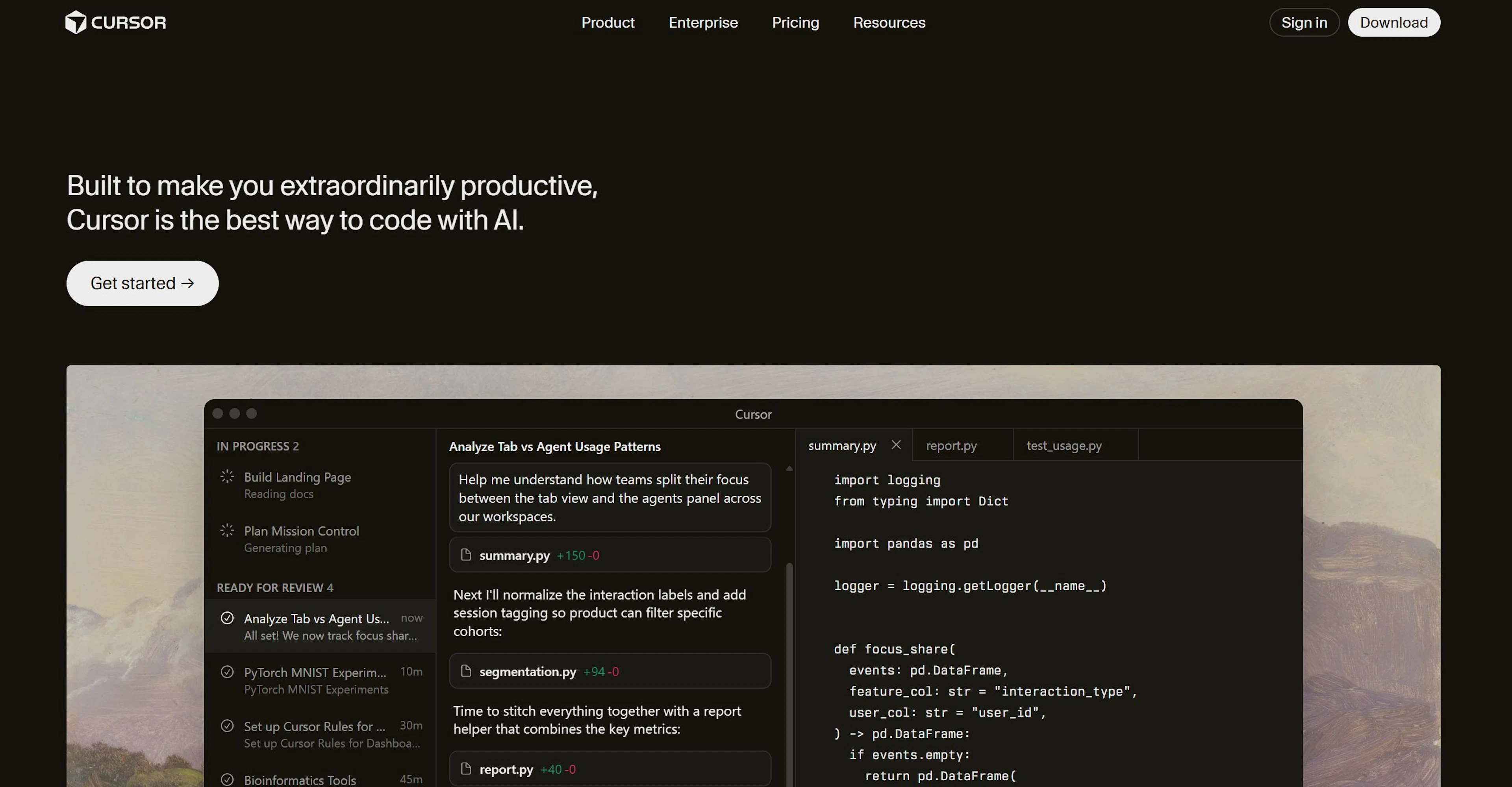Click the file icon on the segmentation.py chip
The width and height of the screenshot is (1512, 787).
click(x=466, y=671)
